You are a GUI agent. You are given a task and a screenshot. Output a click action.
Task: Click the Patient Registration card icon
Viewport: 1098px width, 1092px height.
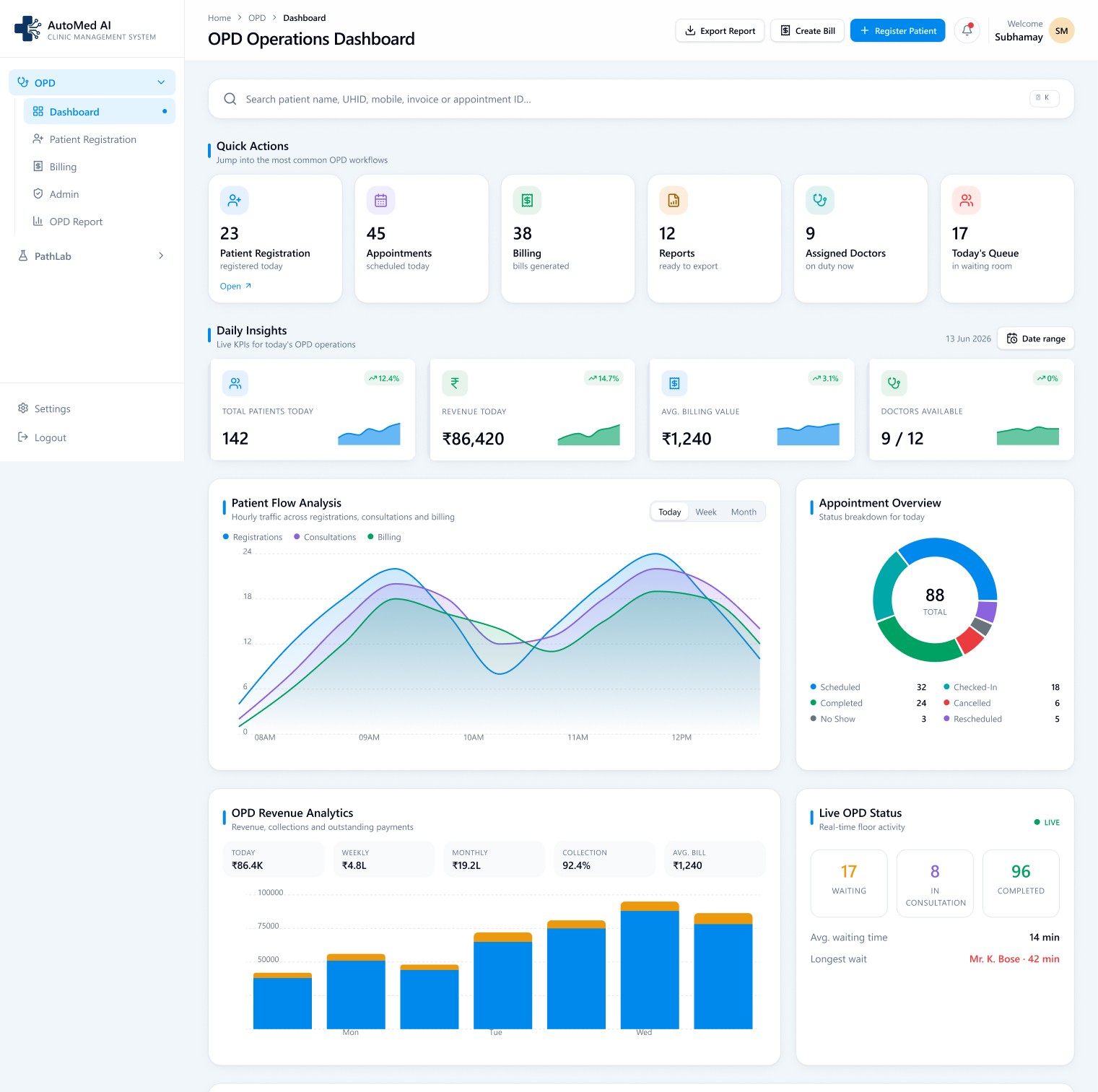tap(235, 200)
